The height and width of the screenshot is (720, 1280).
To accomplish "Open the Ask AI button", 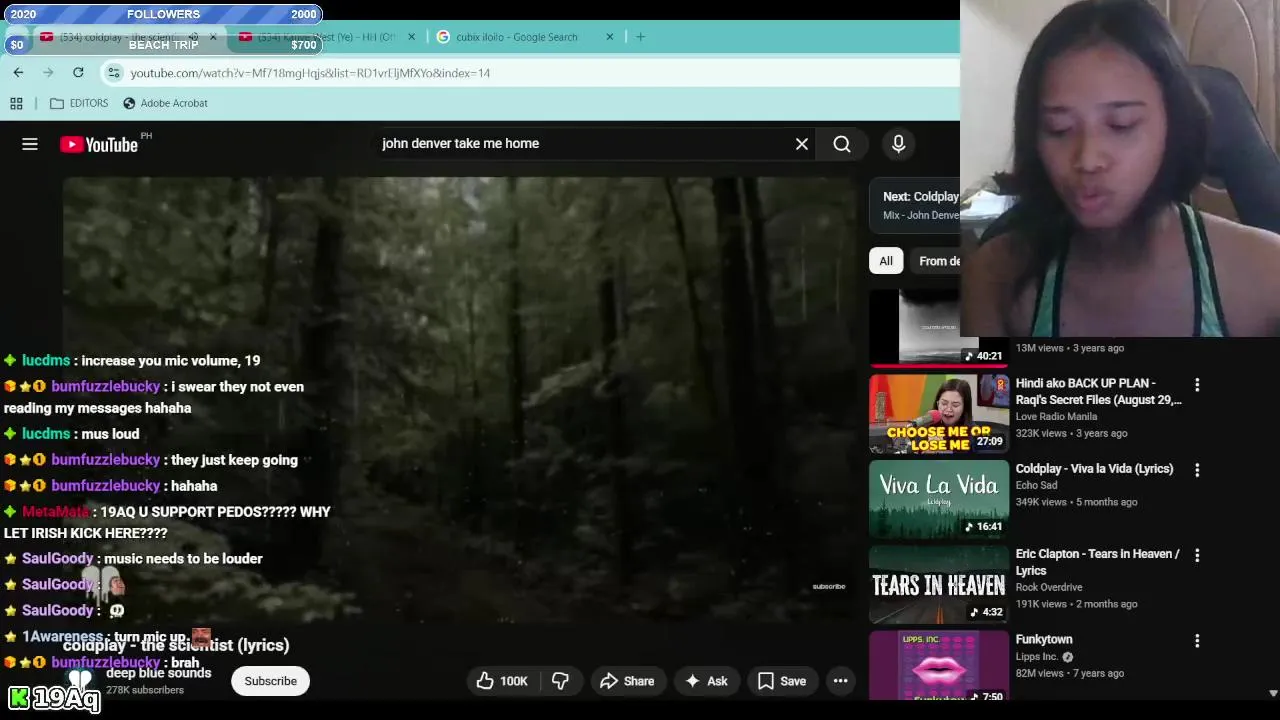I will coord(706,681).
